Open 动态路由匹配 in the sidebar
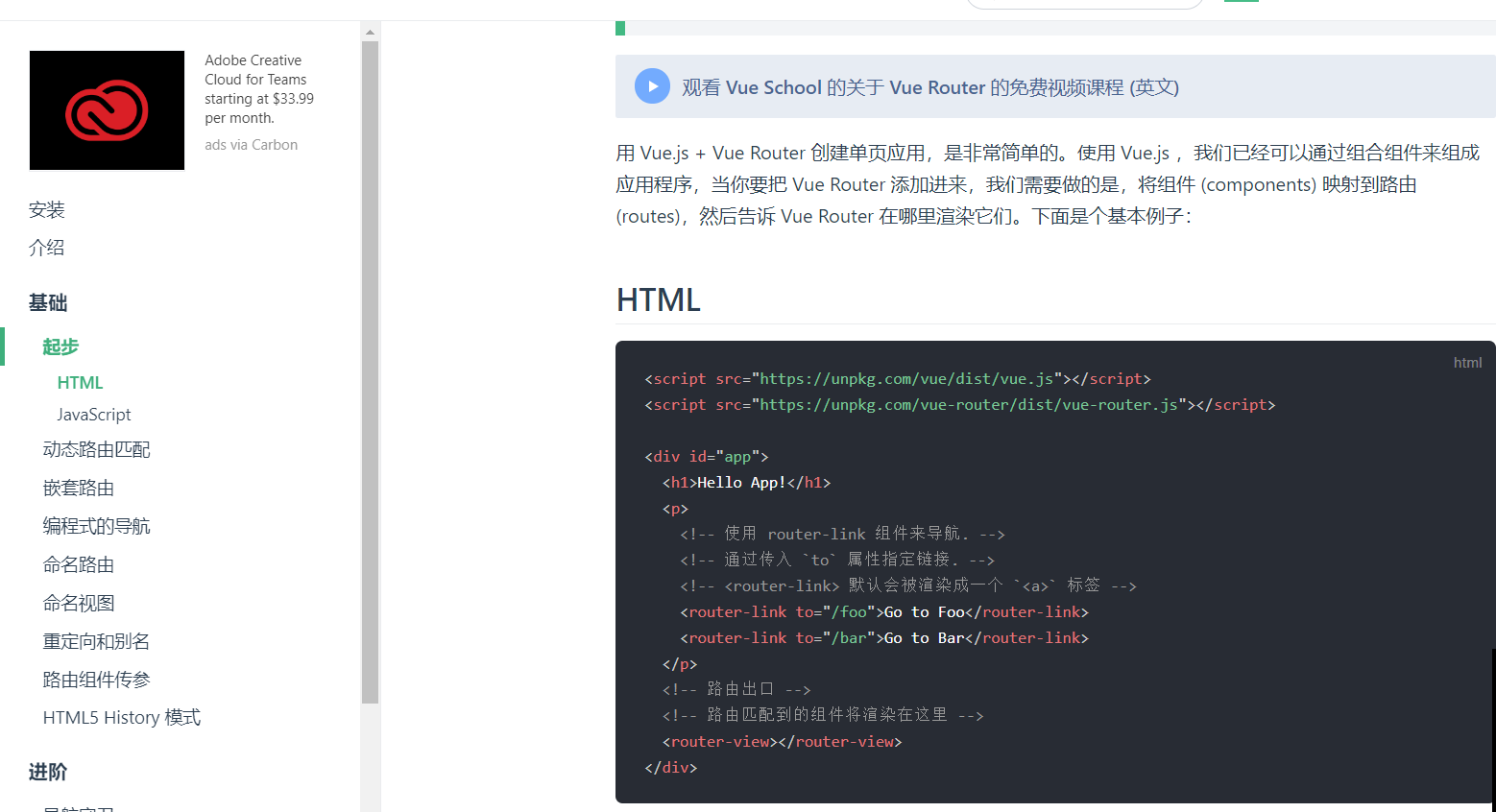 coord(96,449)
